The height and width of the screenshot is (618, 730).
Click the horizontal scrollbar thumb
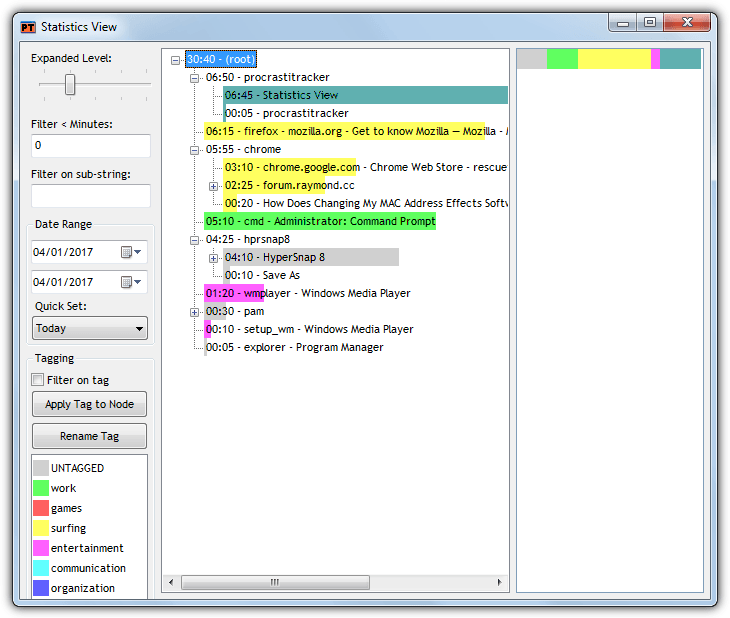coord(275,582)
